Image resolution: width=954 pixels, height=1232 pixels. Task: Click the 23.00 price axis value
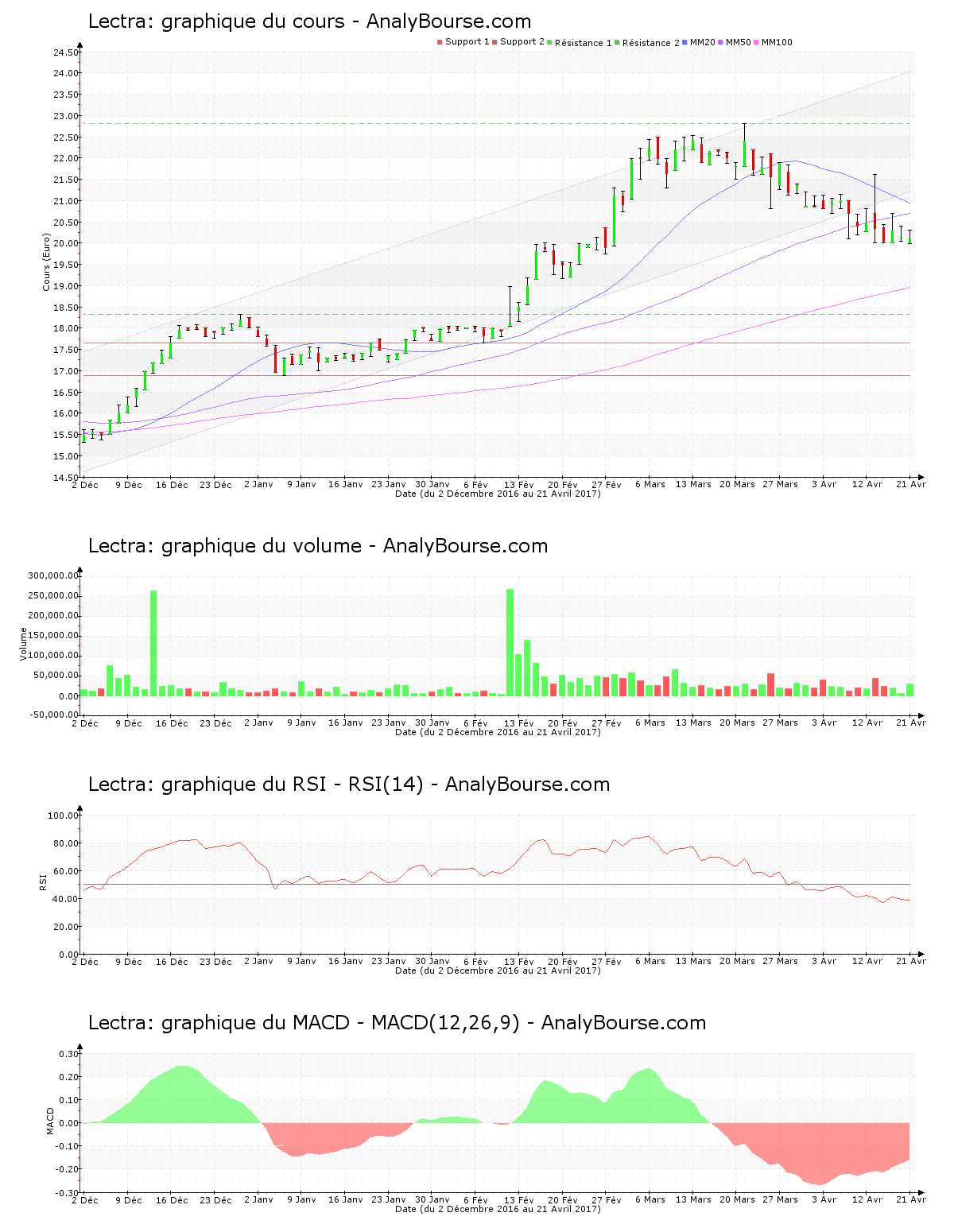pyautogui.click(x=65, y=116)
